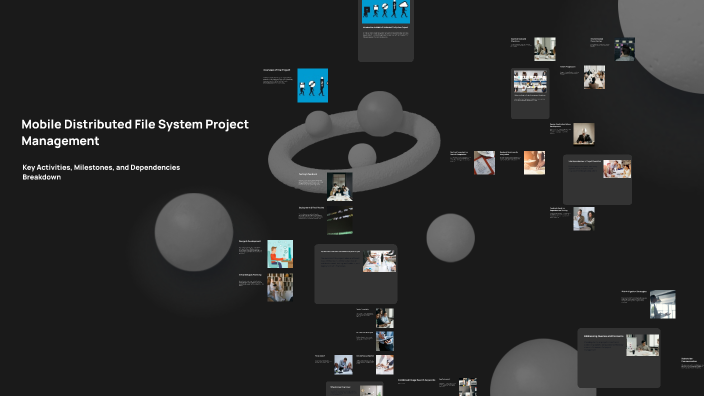Open the video conference grid image
This screenshot has height=396, width=704.
(530, 81)
